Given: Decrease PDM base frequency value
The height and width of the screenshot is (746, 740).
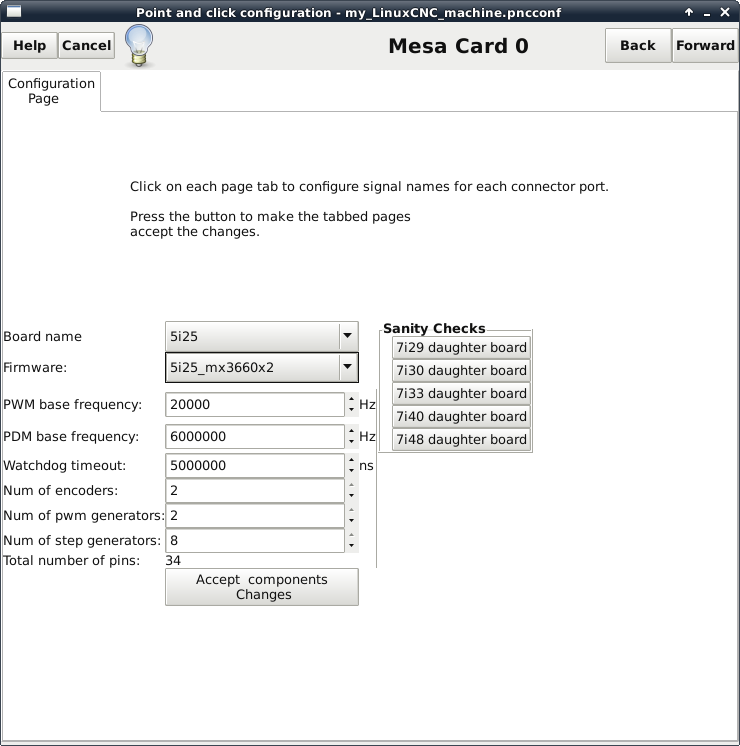Looking at the screenshot, I should 351,442.
